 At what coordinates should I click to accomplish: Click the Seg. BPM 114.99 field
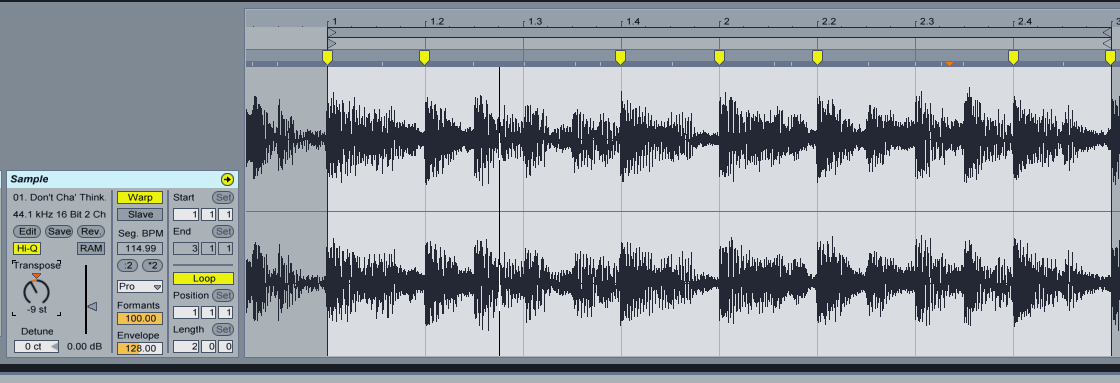(140, 249)
